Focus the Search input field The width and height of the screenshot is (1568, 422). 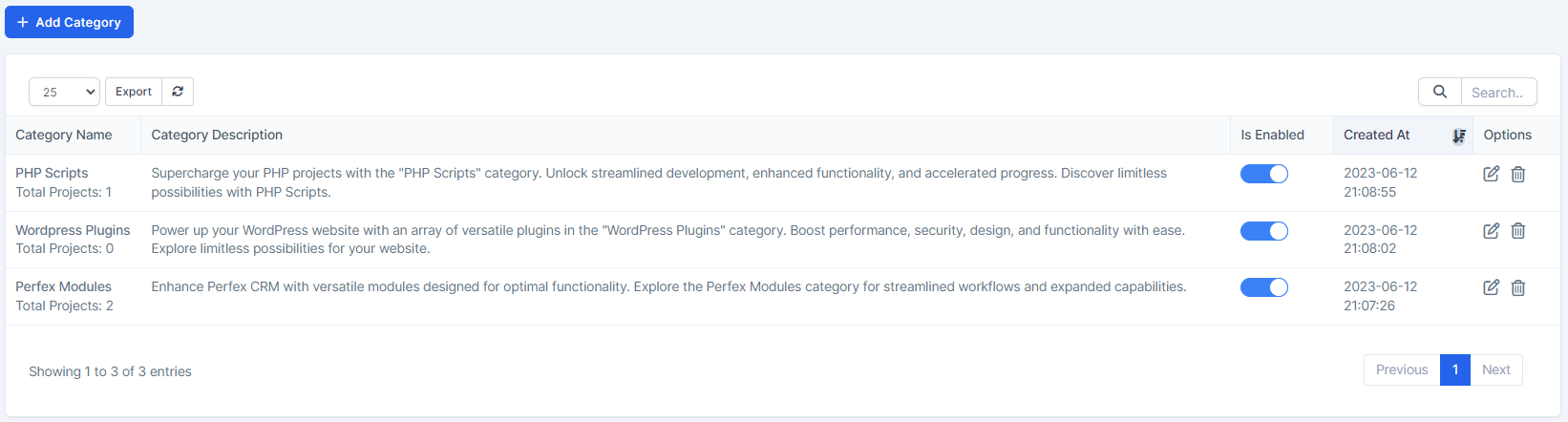1498,93
